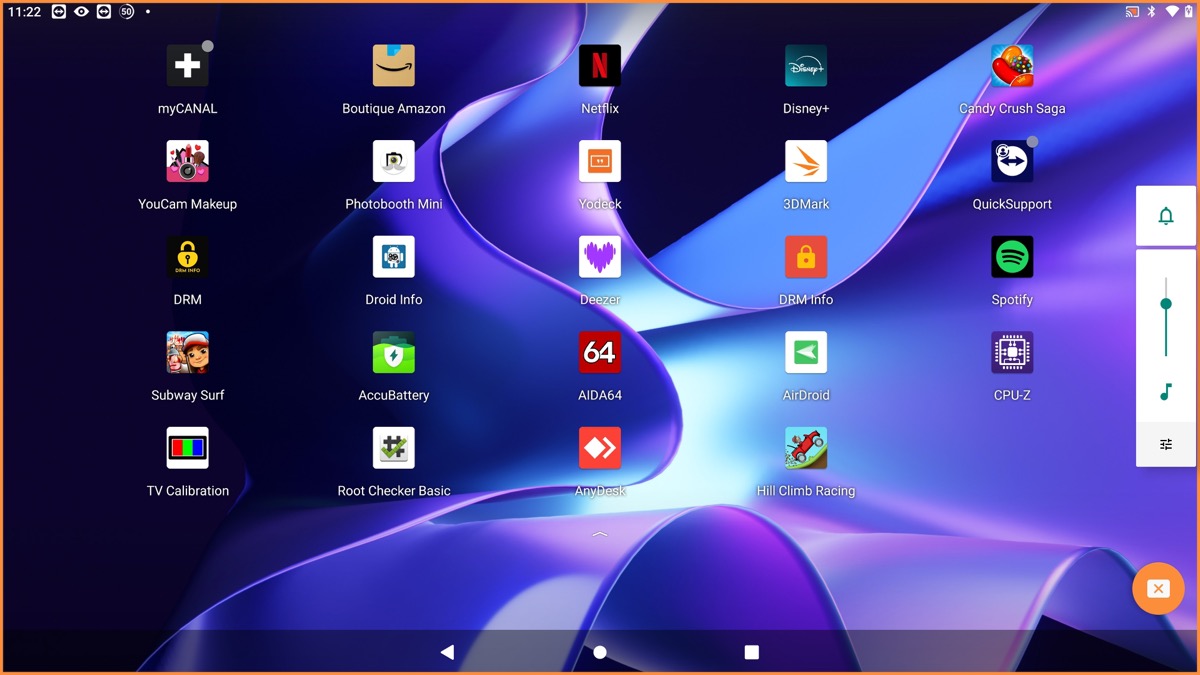Tap the music note media icon
The image size is (1200, 675).
[x=1166, y=392]
